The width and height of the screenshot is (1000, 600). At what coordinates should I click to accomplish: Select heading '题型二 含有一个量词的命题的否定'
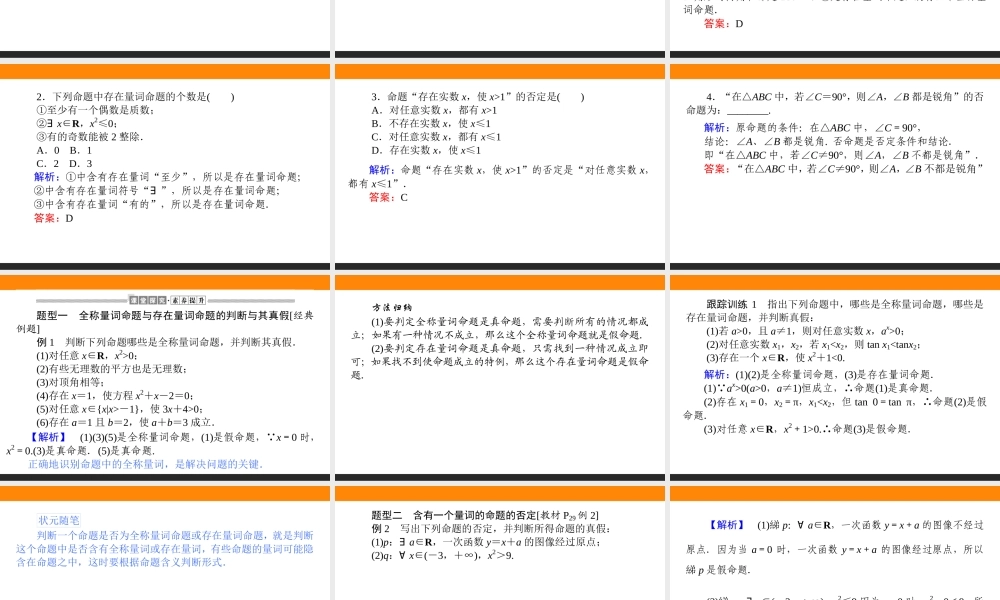tap(485, 515)
